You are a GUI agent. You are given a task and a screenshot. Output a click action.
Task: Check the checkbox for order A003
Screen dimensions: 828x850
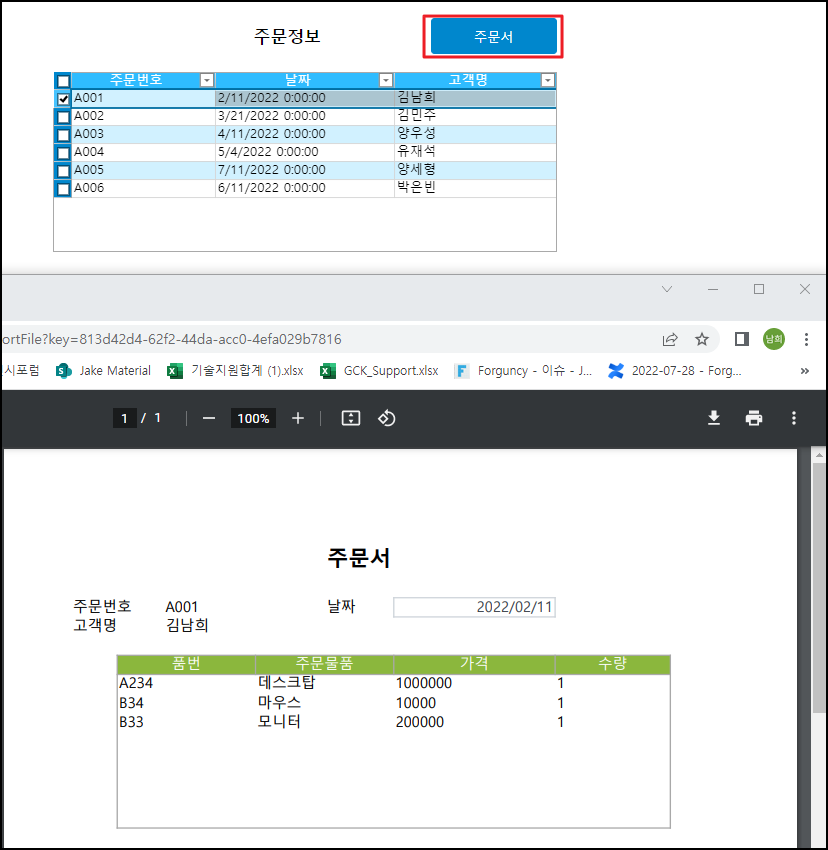pyautogui.click(x=63, y=135)
